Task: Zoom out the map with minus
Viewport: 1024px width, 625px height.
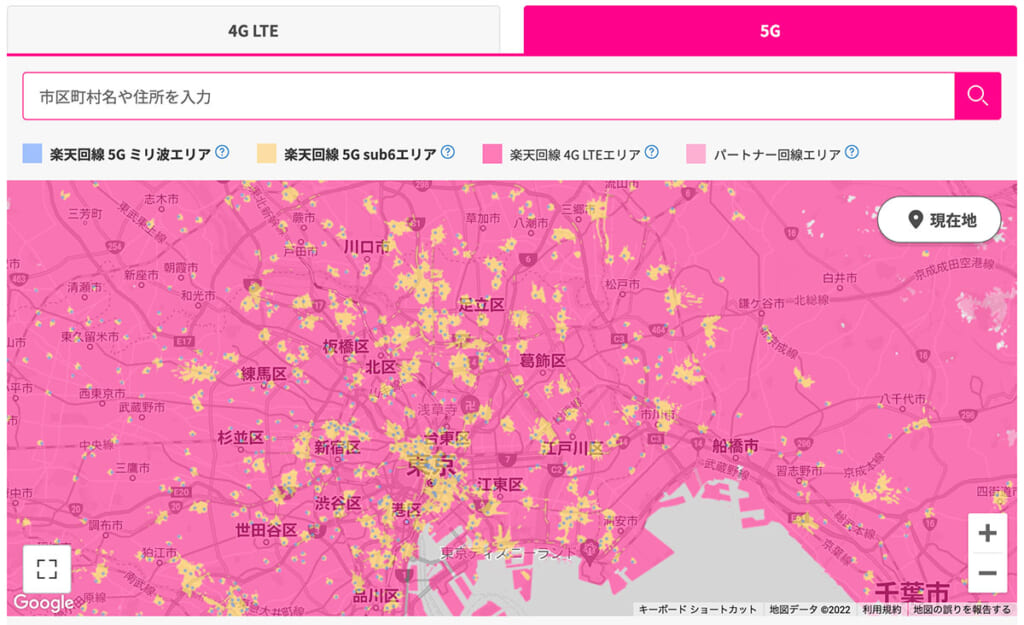Action: [987, 573]
